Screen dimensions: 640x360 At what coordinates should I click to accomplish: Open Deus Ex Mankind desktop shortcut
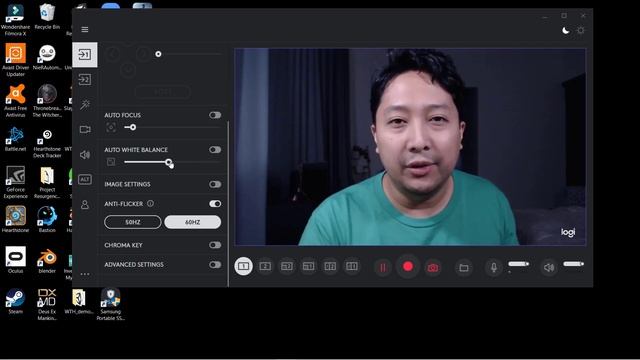click(47, 304)
